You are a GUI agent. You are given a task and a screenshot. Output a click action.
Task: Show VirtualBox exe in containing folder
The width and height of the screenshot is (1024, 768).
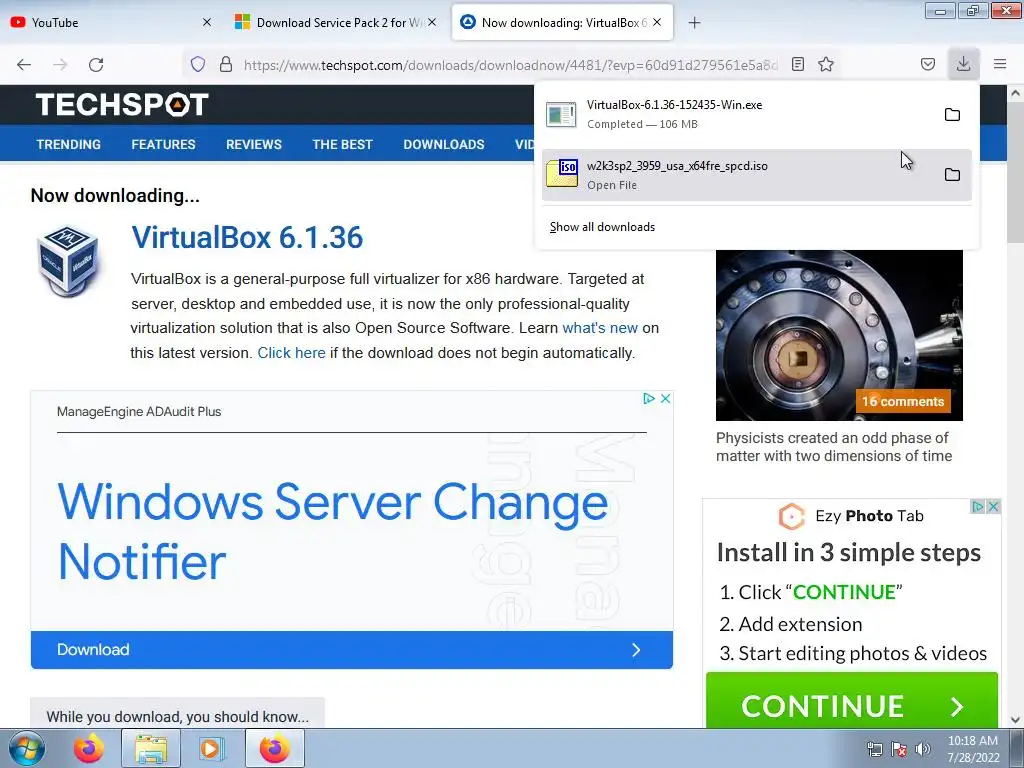point(952,114)
